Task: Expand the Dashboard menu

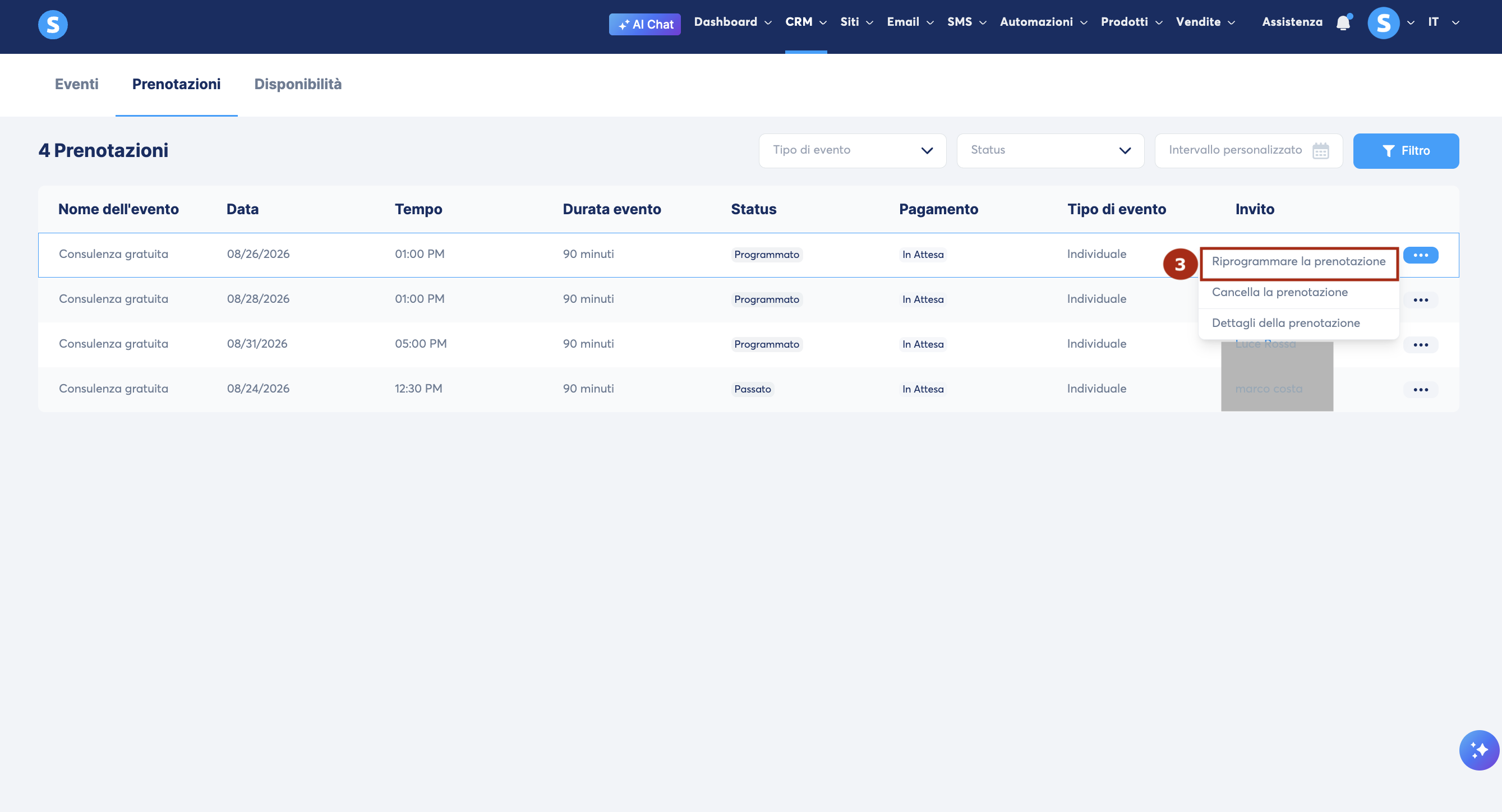Action: click(732, 22)
